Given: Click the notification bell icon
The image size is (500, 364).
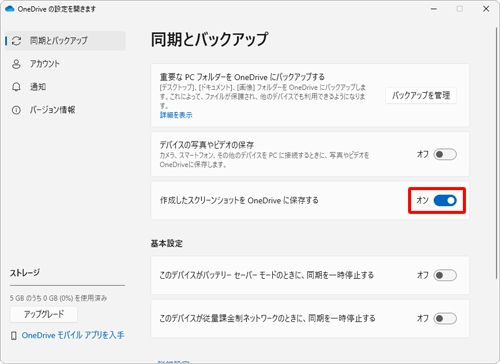Looking at the screenshot, I should [x=16, y=87].
